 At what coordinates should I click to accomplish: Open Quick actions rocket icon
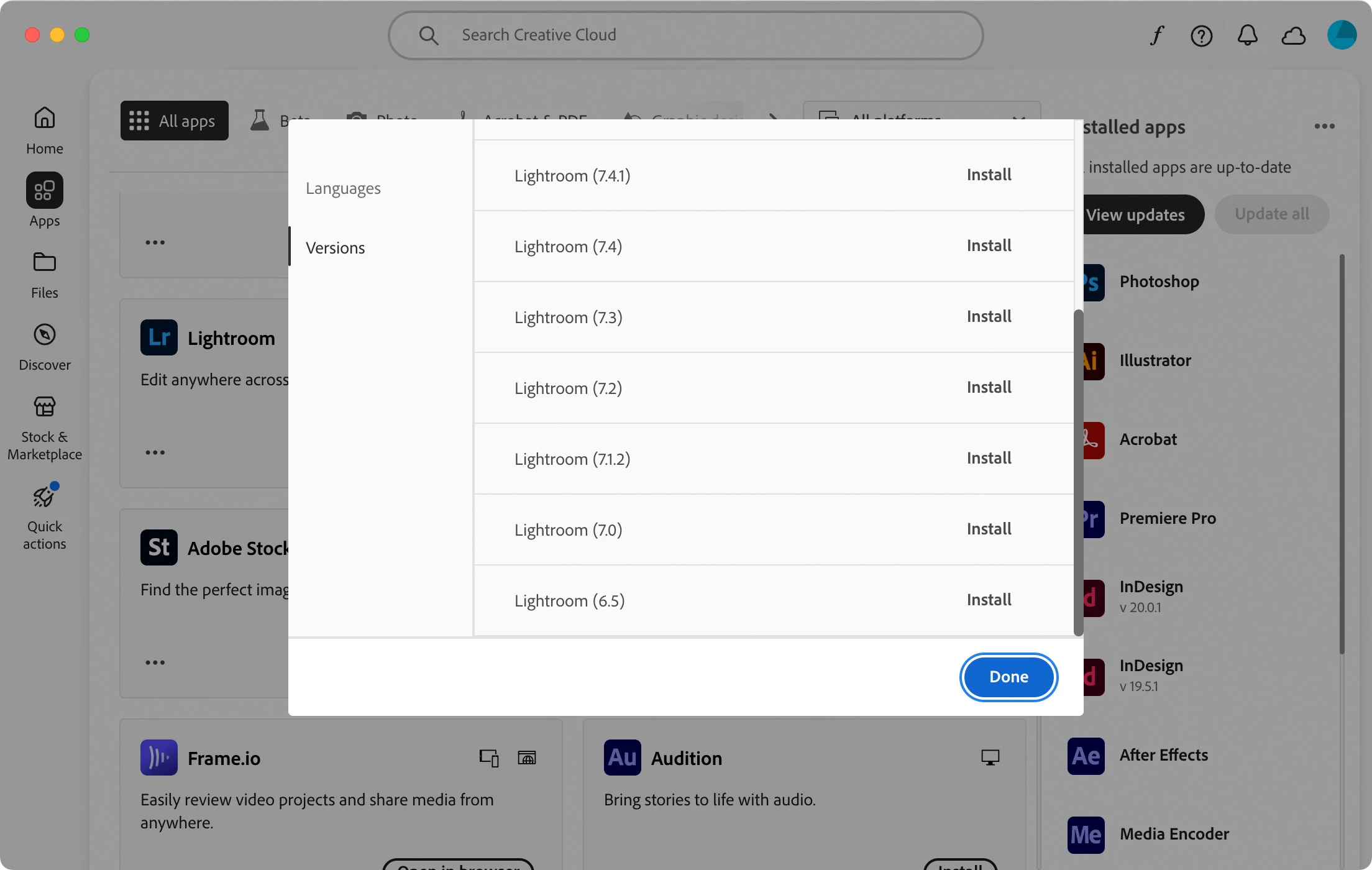[44, 497]
